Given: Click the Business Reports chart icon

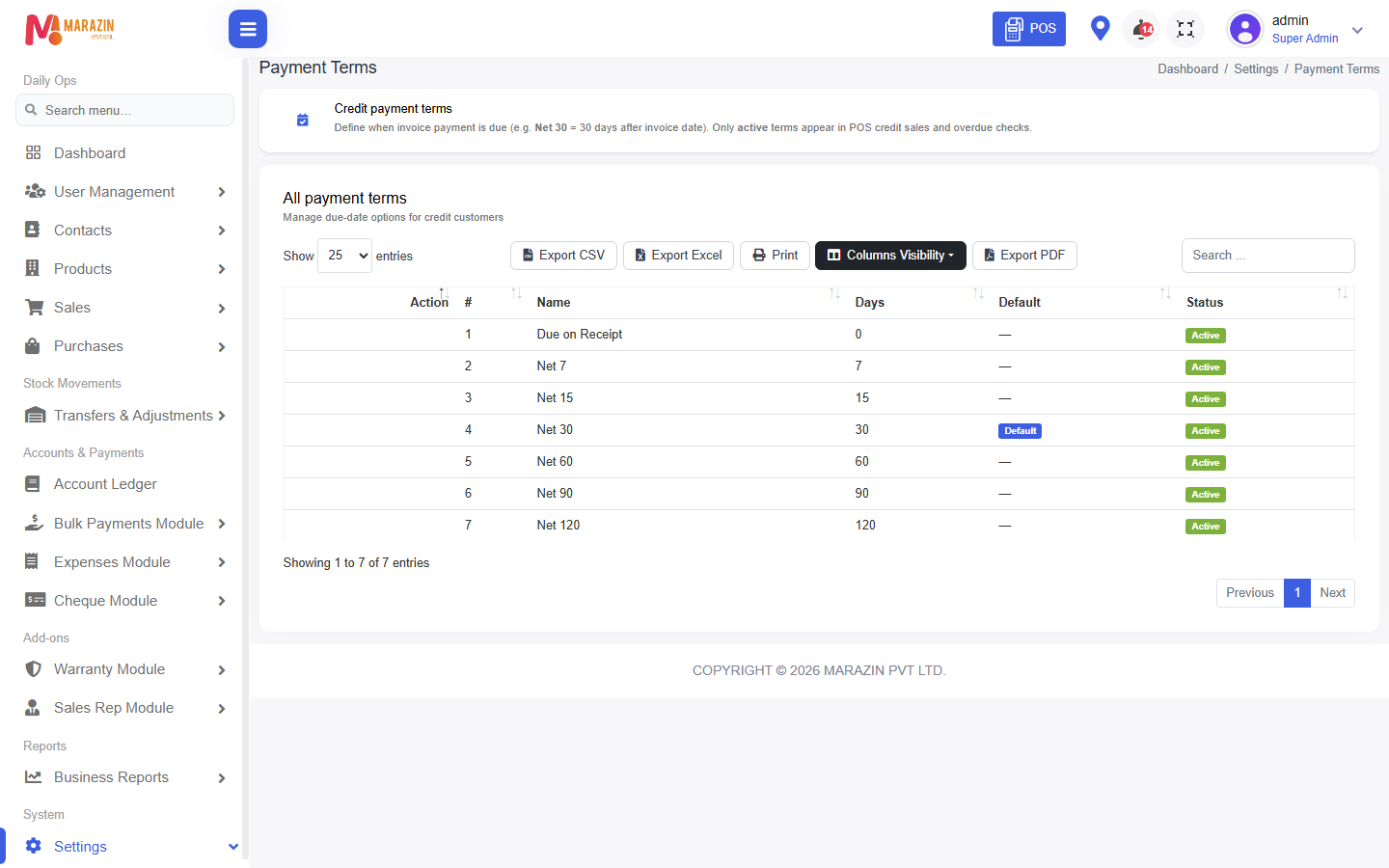Looking at the screenshot, I should coord(34,777).
